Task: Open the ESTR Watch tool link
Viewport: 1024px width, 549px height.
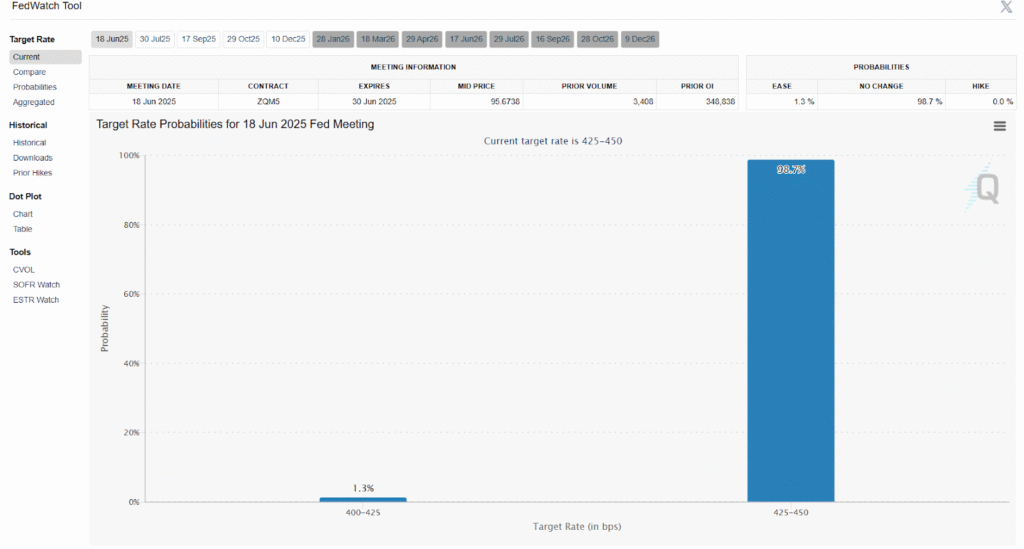Action: [36, 300]
